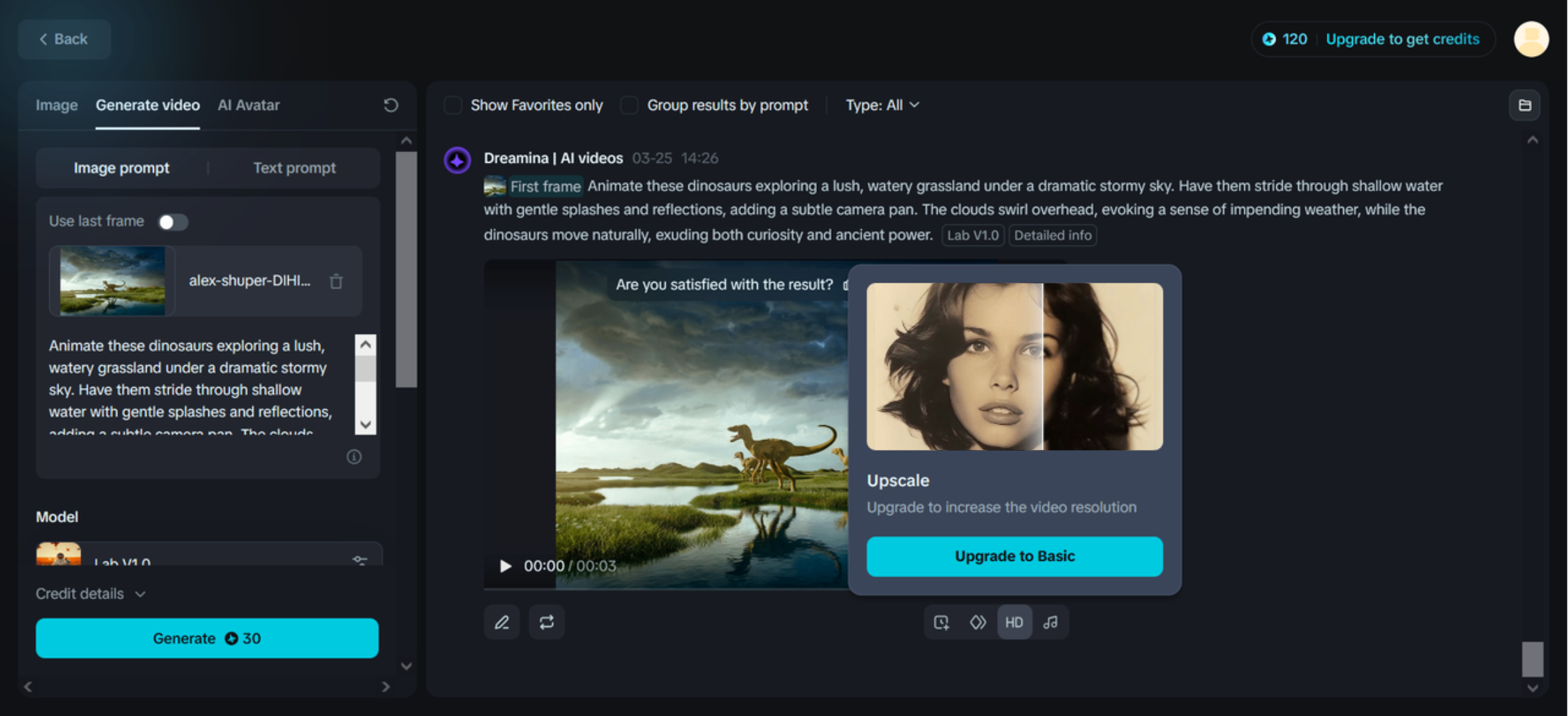Image resolution: width=1568 pixels, height=716 pixels.
Task: Click the Upgrade to Basic button
Action: pyautogui.click(x=1014, y=556)
